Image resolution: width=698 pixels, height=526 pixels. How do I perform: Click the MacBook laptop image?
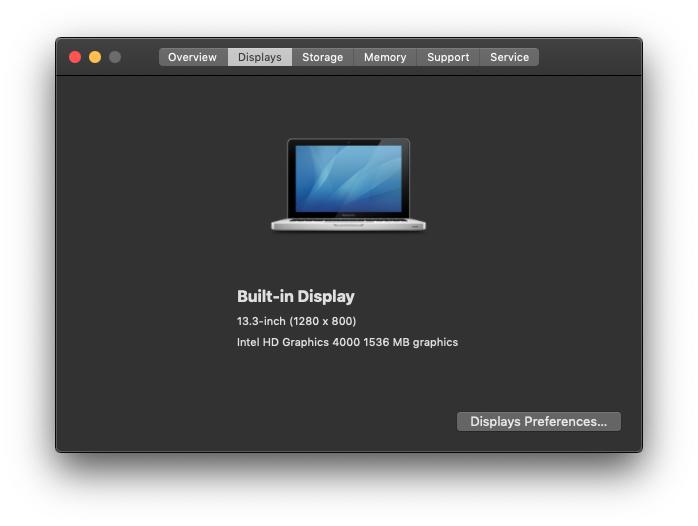(349, 185)
